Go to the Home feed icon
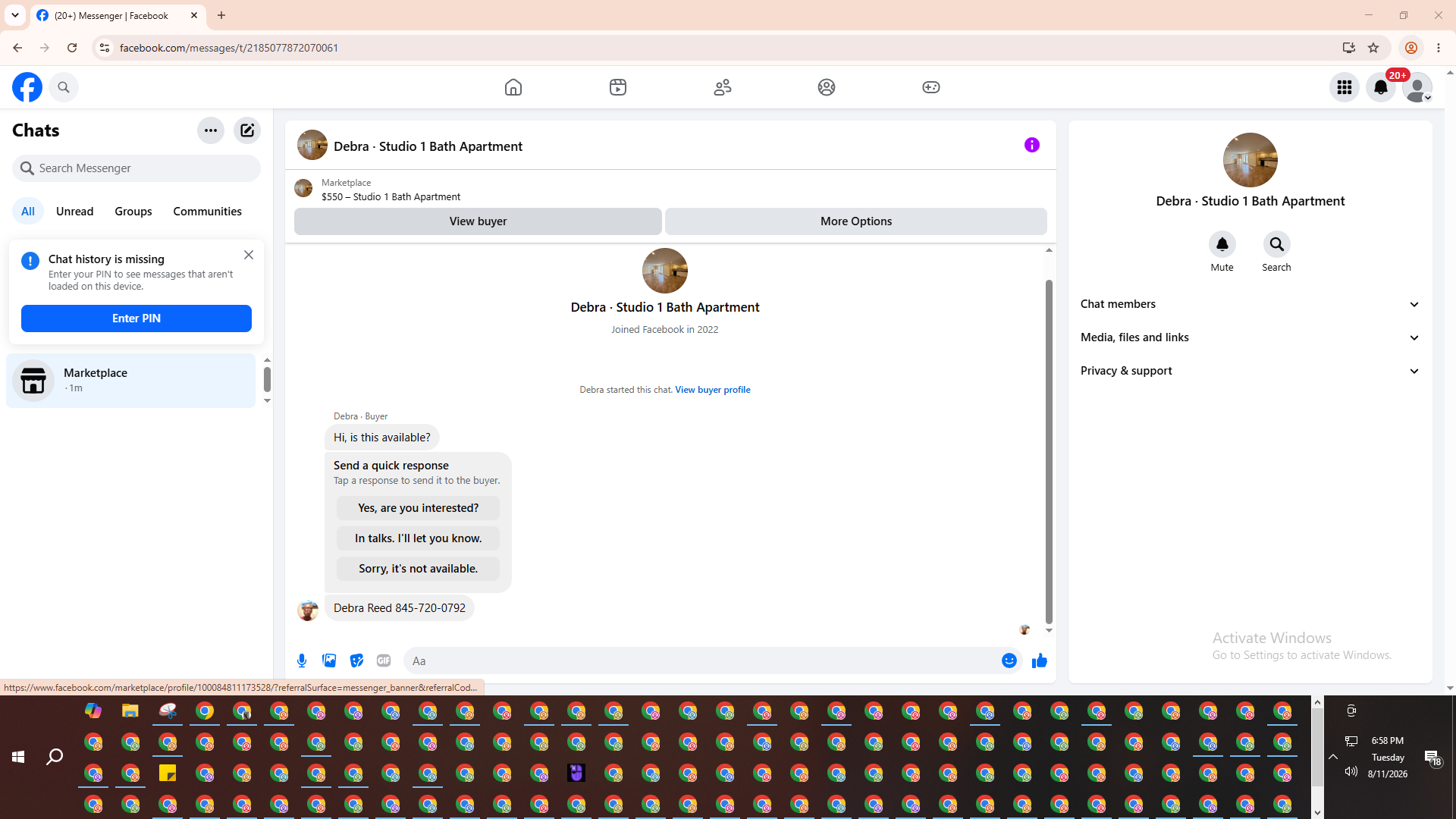 tap(513, 87)
